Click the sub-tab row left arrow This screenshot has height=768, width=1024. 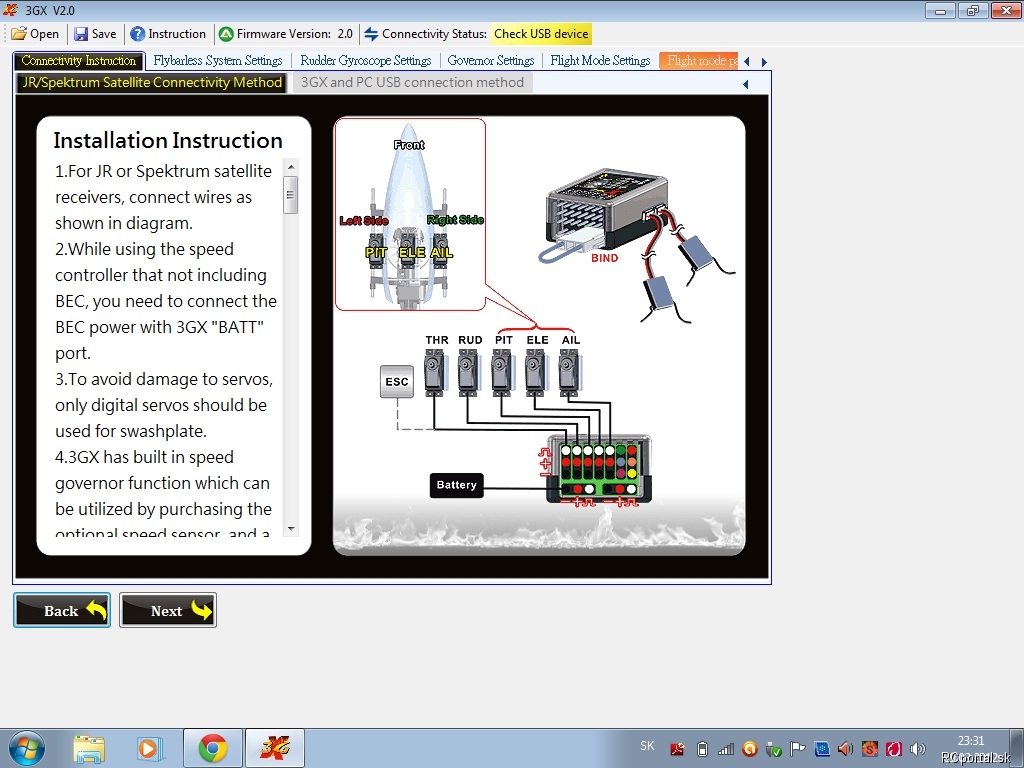coord(746,84)
